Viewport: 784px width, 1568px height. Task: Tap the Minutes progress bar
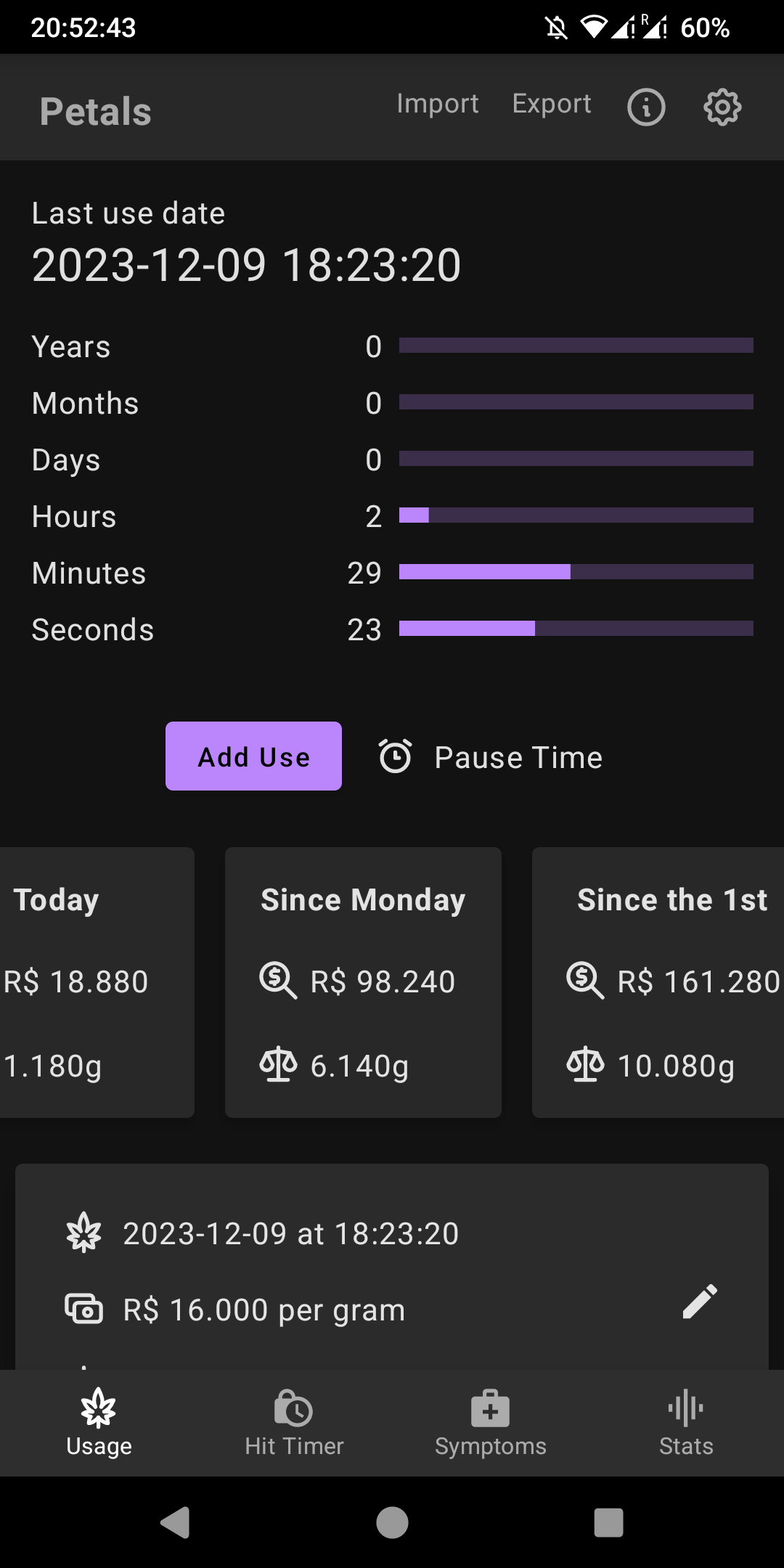[x=576, y=572]
